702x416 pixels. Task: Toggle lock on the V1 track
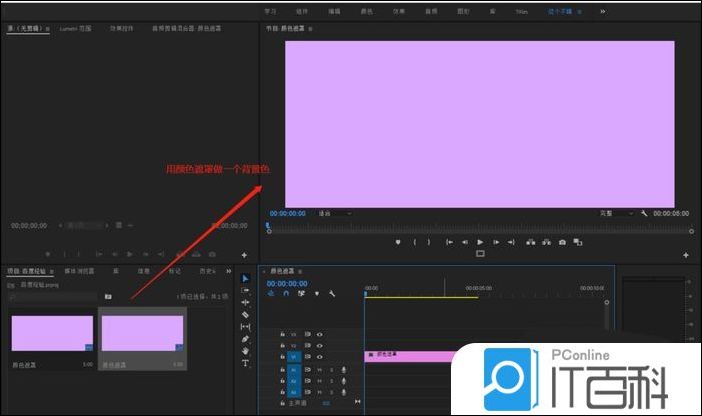tap(283, 357)
